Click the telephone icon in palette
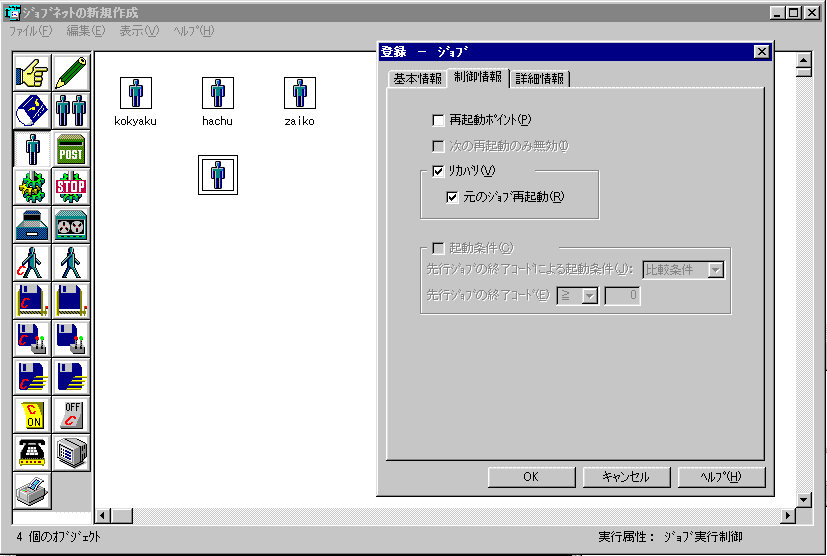 (32, 453)
